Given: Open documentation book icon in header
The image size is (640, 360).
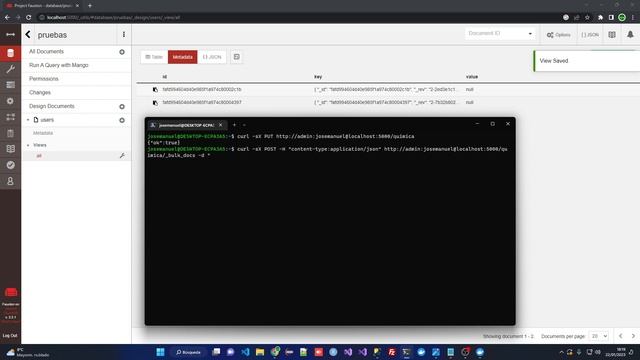Looking at the screenshot, I should coord(612,35).
